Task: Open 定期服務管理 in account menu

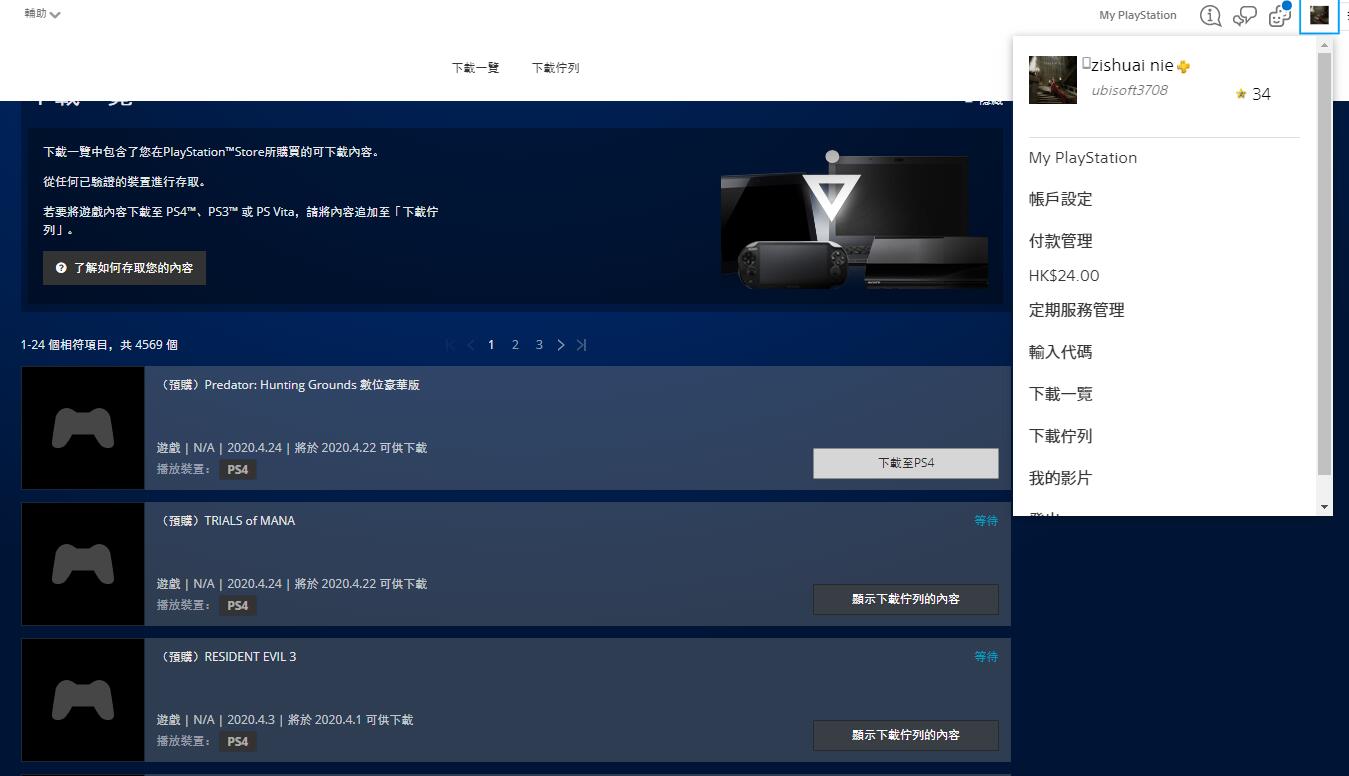Action: tap(1077, 310)
